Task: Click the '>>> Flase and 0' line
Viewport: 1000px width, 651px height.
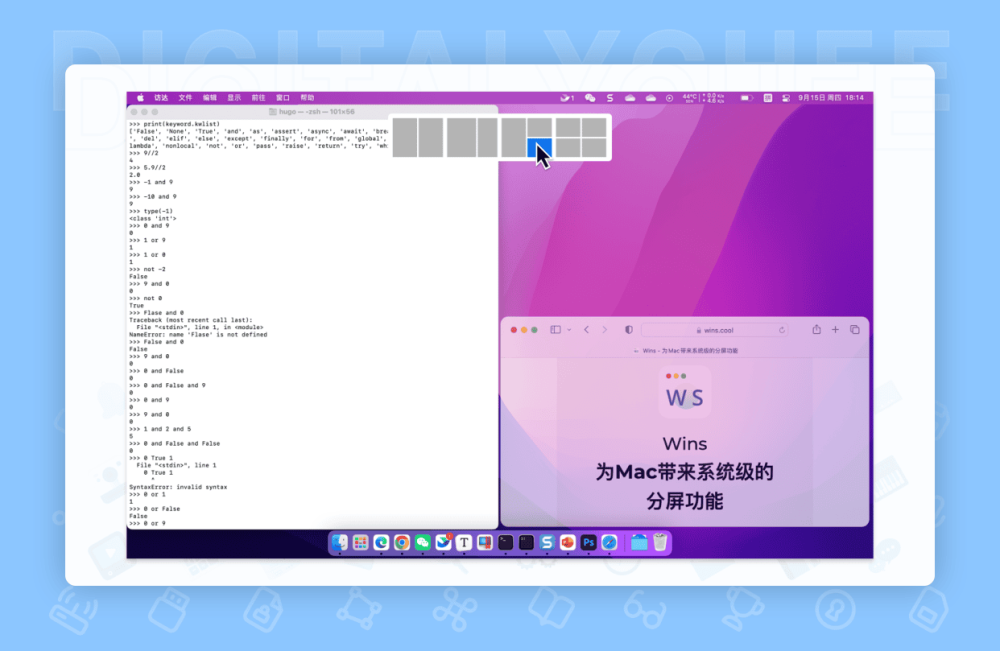Action: [156, 313]
